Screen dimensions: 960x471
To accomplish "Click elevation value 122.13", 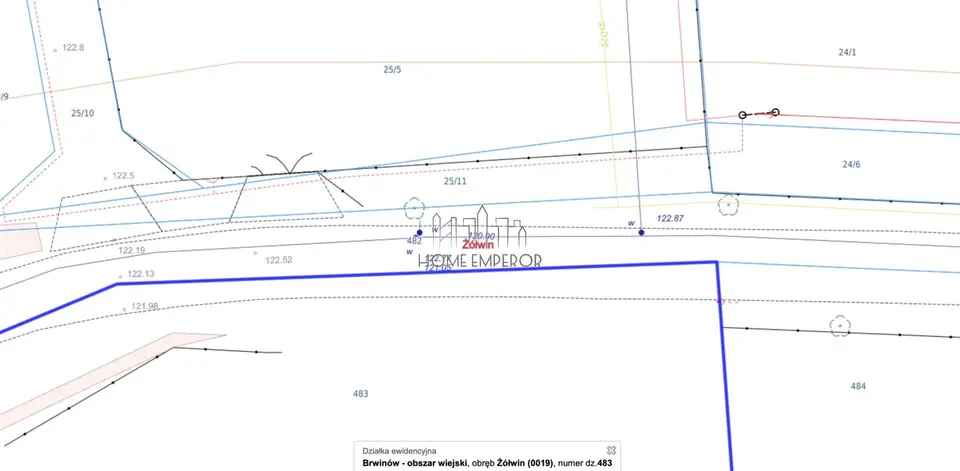I will pyautogui.click(x=141, y=274).
